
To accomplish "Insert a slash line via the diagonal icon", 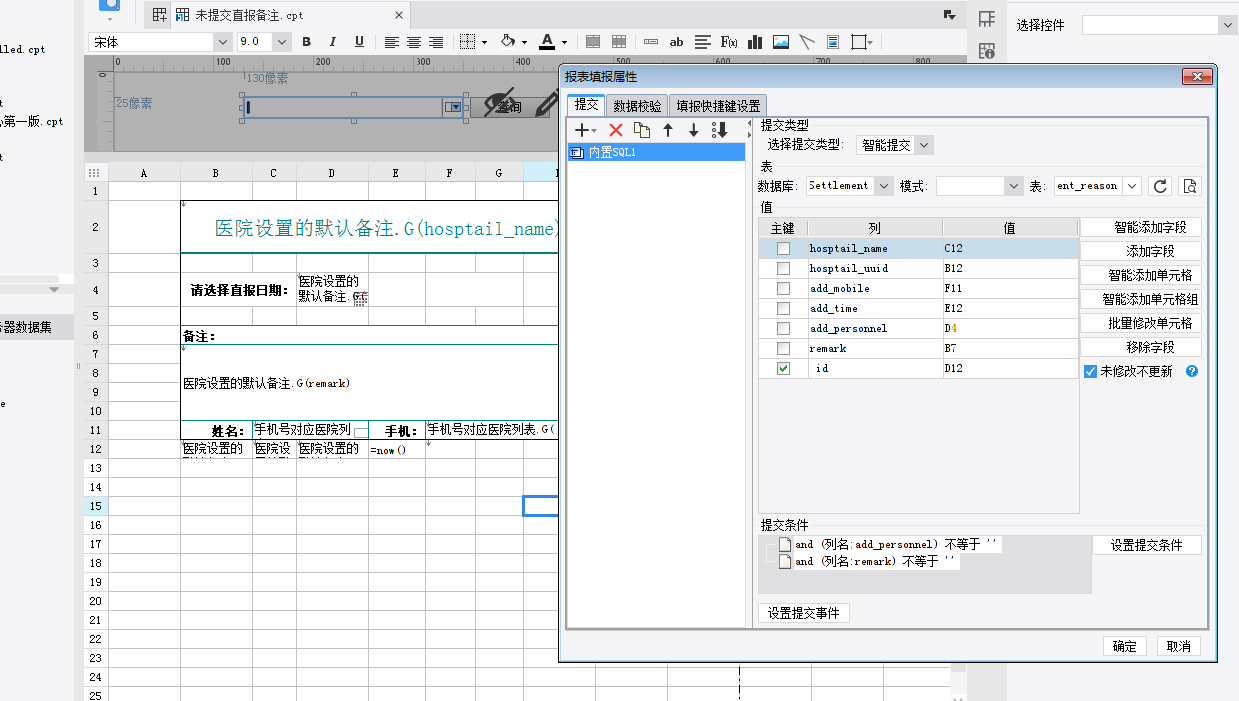I will click(807, 42).
